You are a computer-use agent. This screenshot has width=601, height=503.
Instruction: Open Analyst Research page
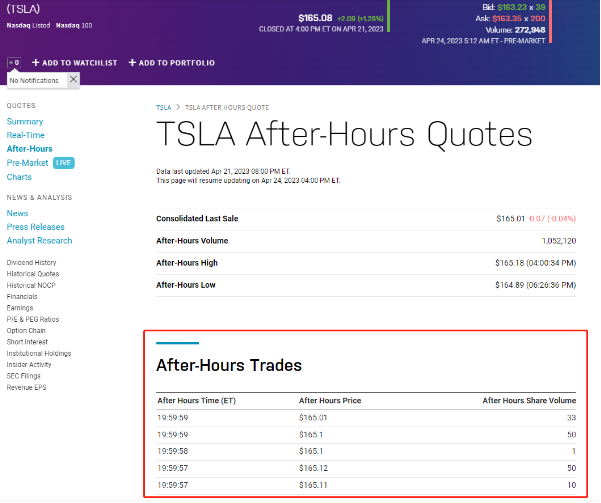[x=39, y=241]
